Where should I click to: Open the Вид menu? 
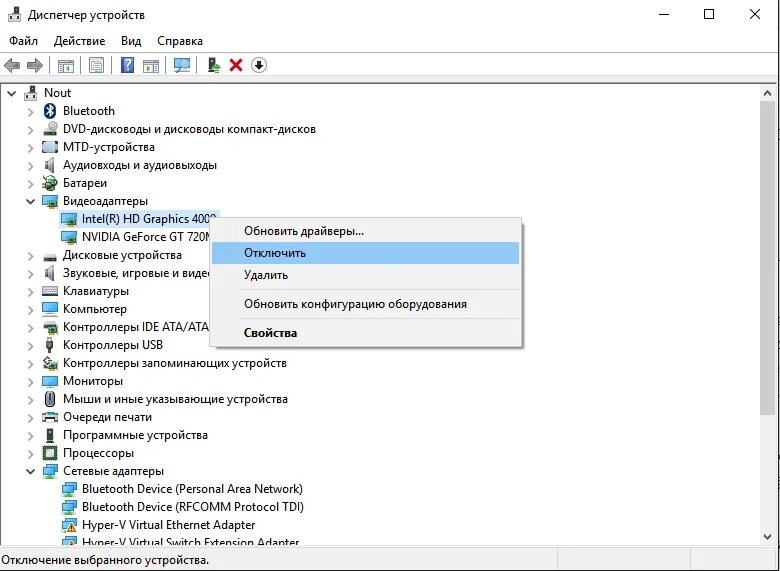[x=131, y=41]
